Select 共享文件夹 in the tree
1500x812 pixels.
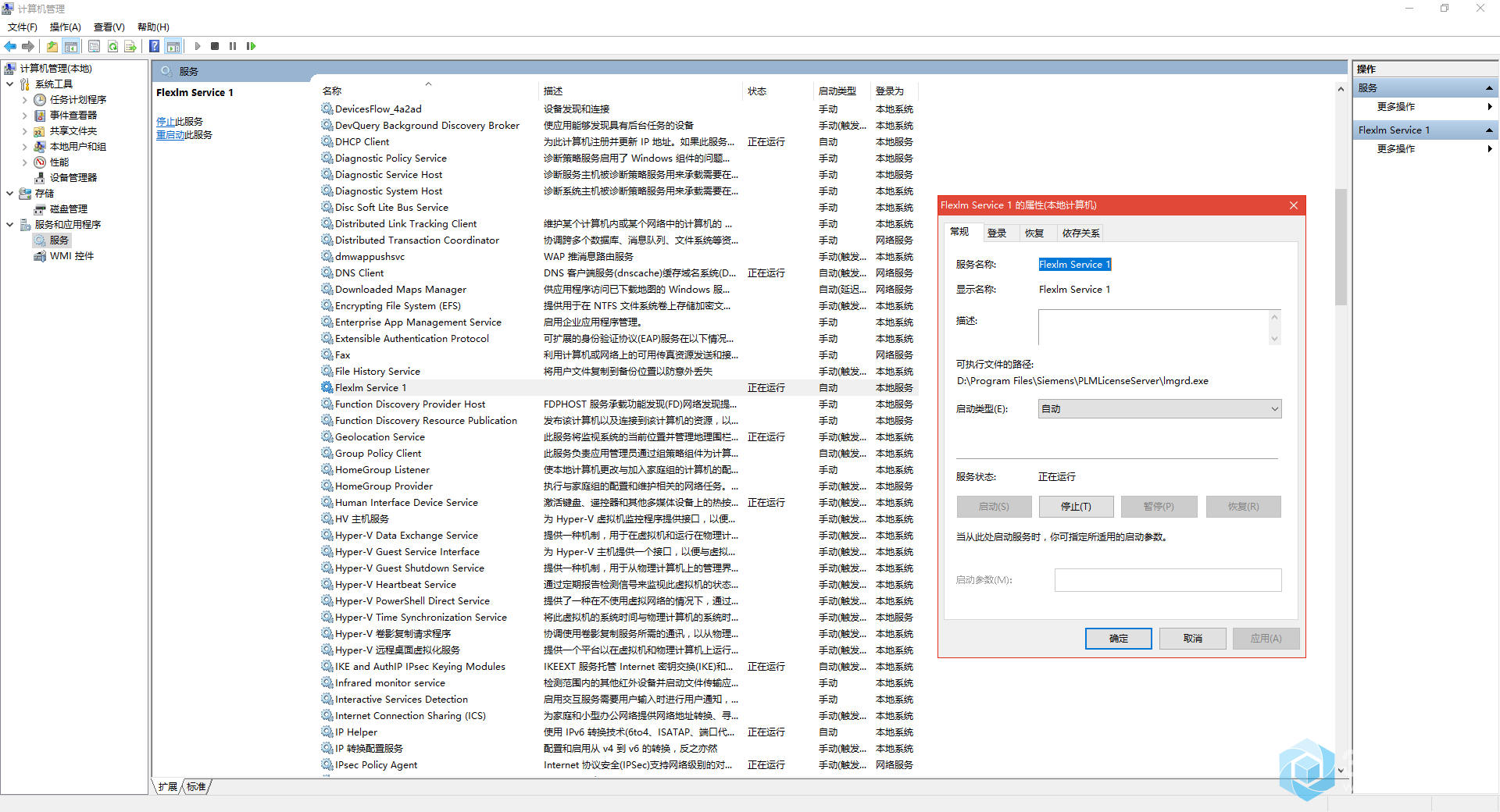(x=73, y=131)
